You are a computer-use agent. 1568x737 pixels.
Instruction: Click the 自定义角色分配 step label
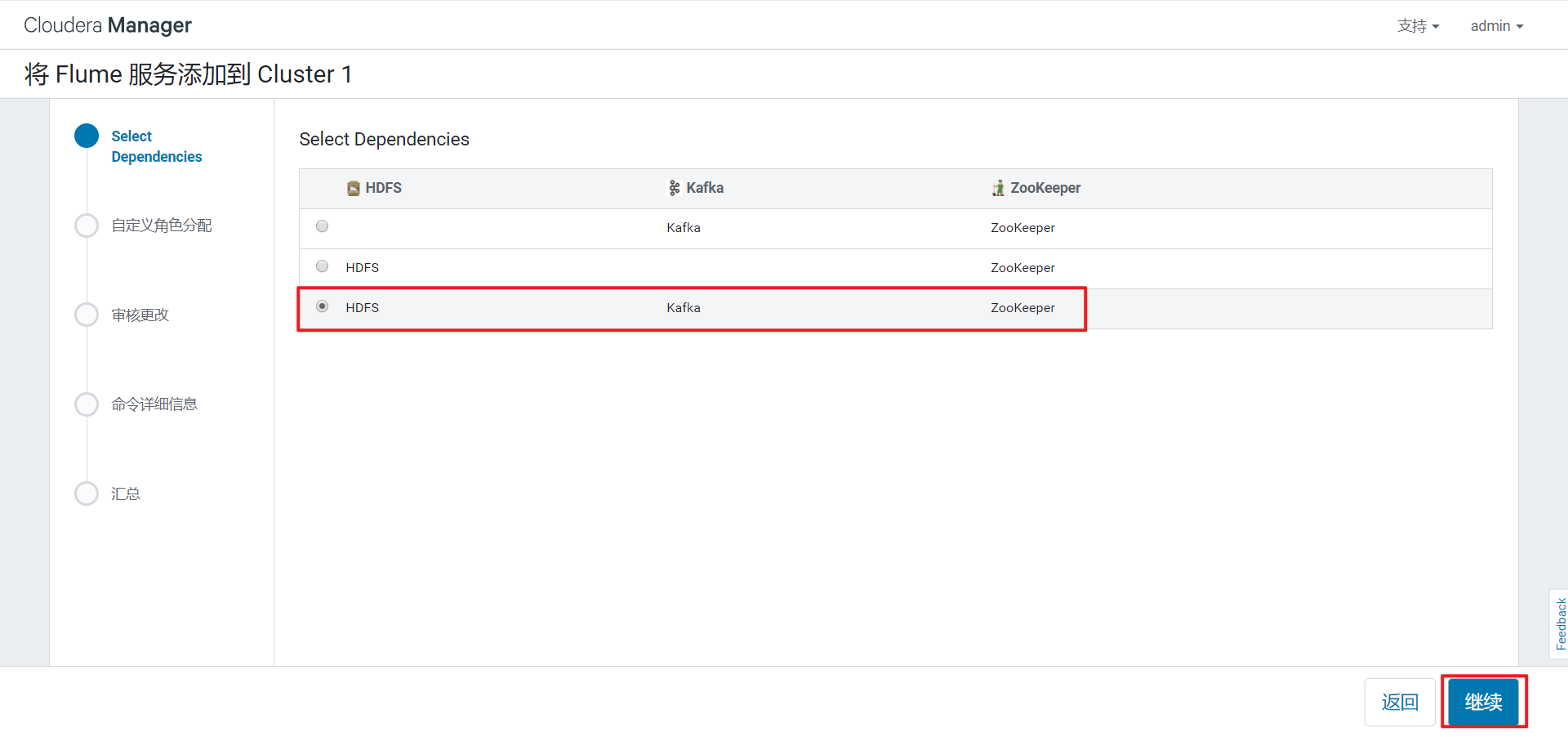(x=162, y=226)
